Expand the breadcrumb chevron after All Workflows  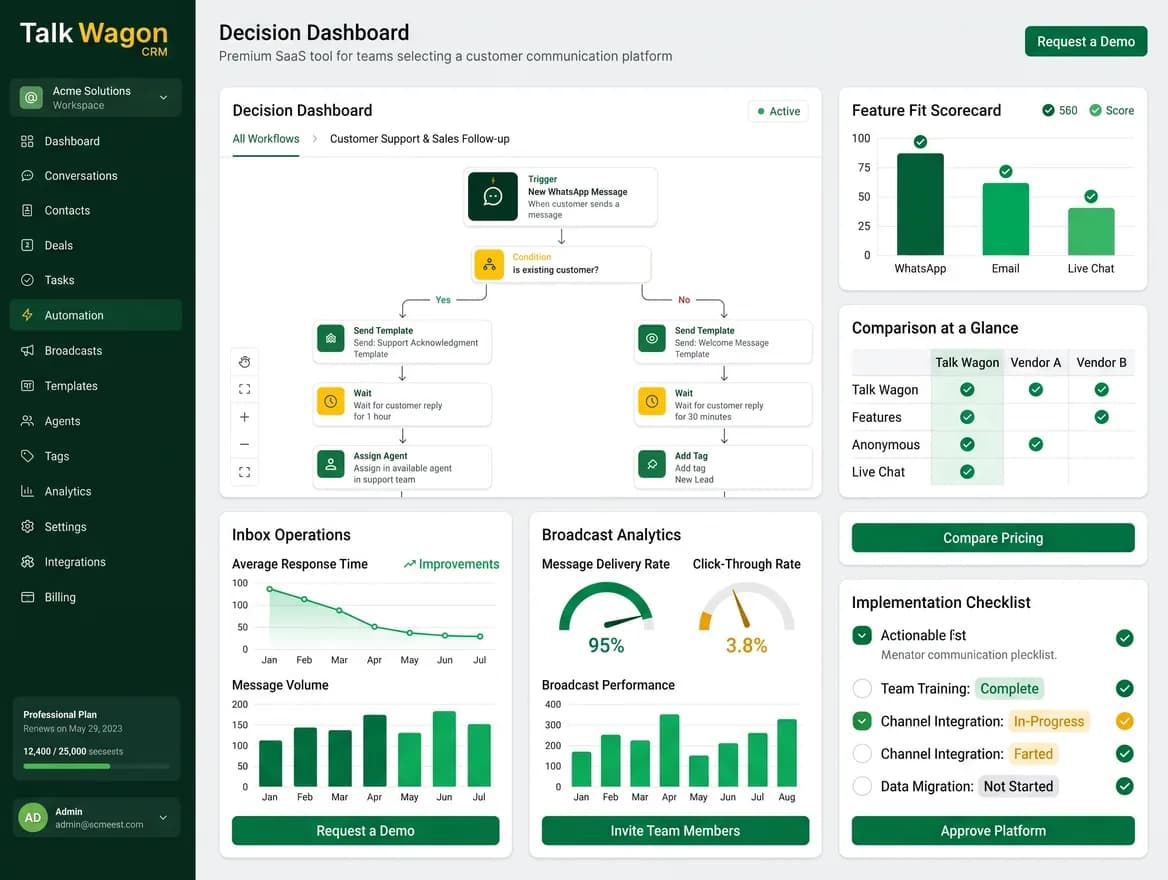314,139
